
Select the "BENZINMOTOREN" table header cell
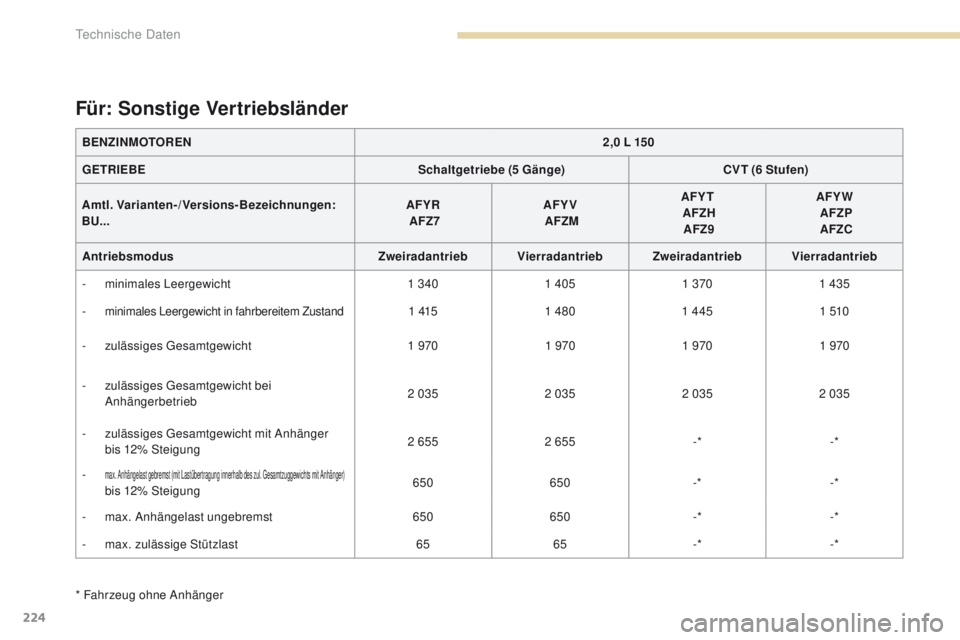coord(128,141)
